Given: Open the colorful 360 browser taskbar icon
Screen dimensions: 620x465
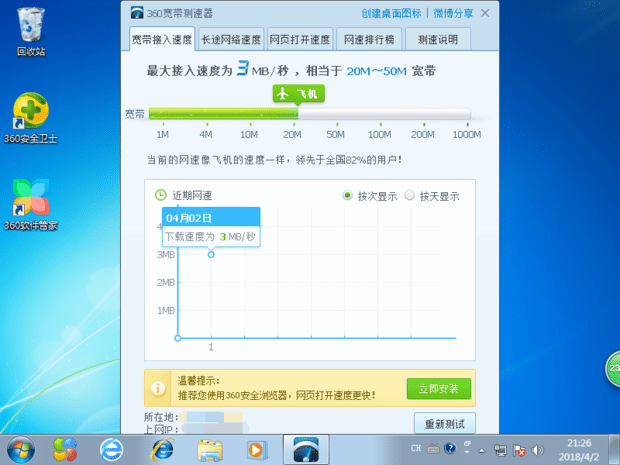Looking at the screenshot, I should pos(65,450).
